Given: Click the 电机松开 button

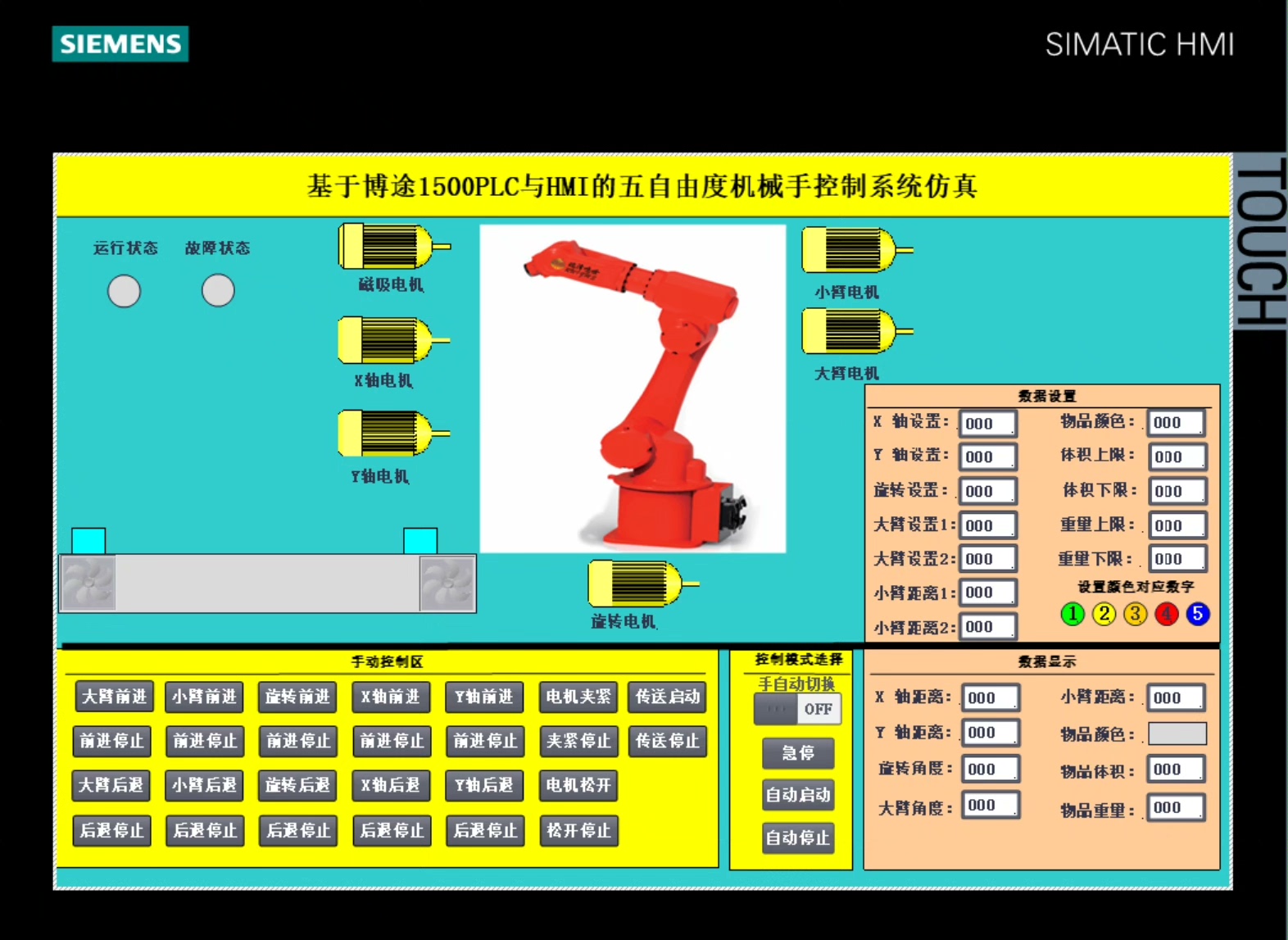Looking at the screenshot, I should click(x=578, y=785).
